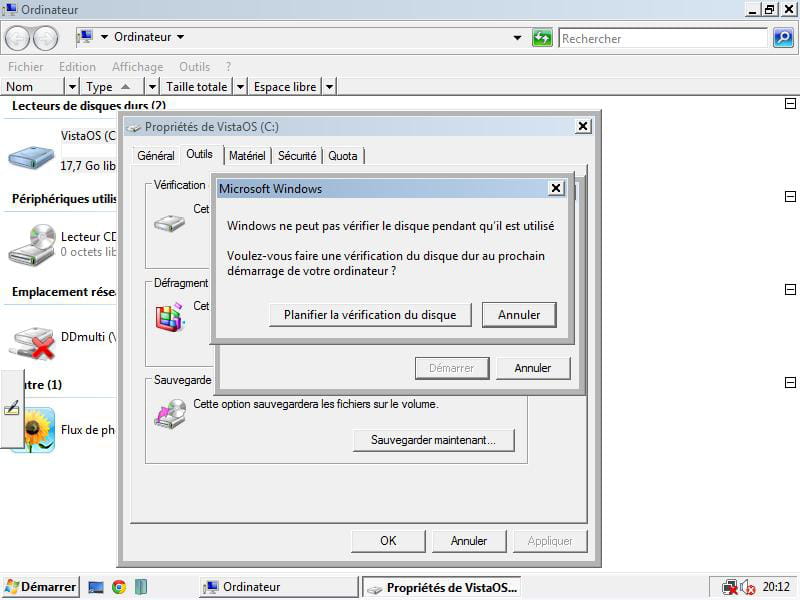800x600 pixels.
Task: Select the VistaOS (C:) drive icon
Action: point(31,156)
